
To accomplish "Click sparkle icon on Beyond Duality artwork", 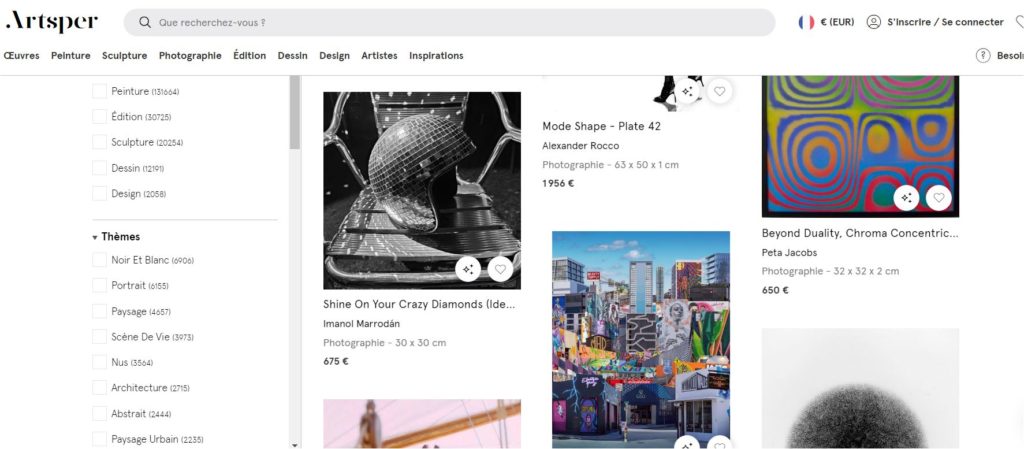I will [x=906, y=198].
